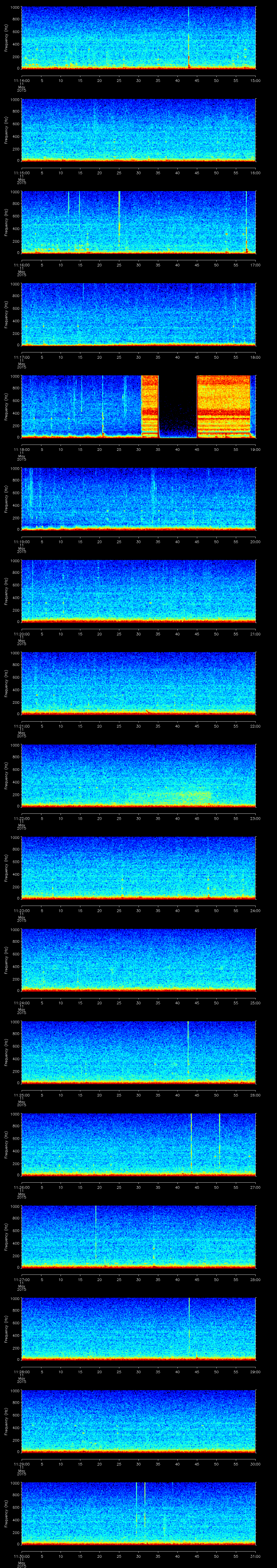This screenshot has width=277, height=1568.
Task: Click the 21:00 end time label
Action: [255, 634]
